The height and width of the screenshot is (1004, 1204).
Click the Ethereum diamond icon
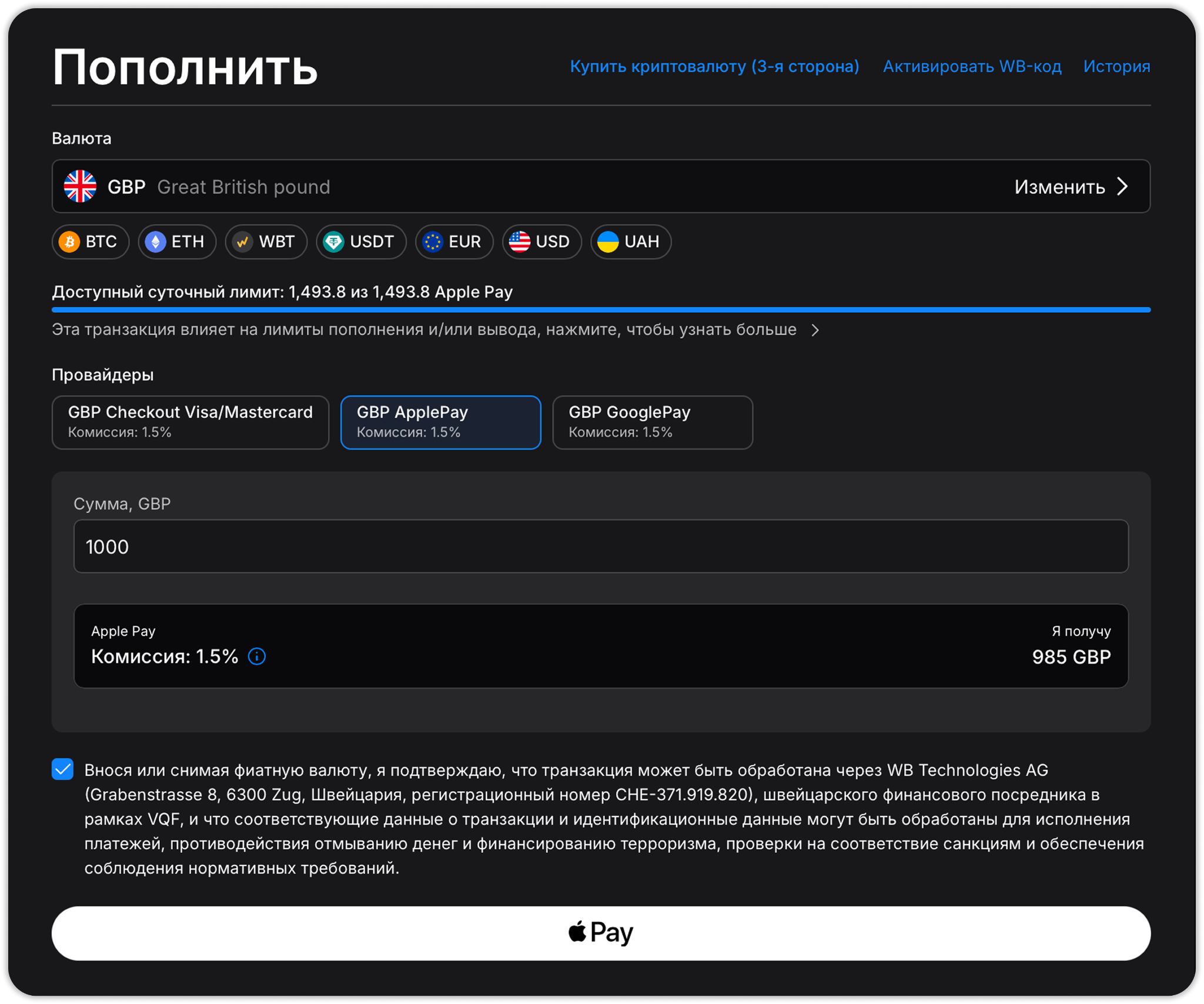coord(156,242)
